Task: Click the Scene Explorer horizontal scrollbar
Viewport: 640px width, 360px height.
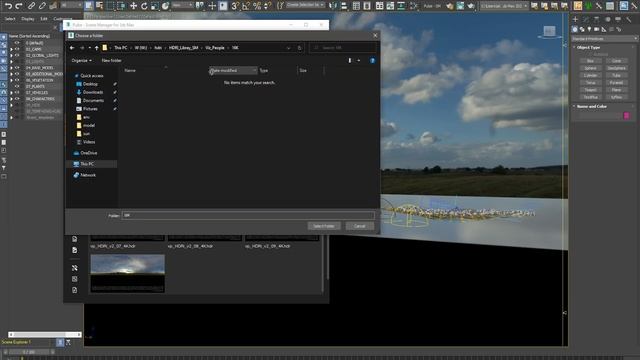Action: coord(44,334)
